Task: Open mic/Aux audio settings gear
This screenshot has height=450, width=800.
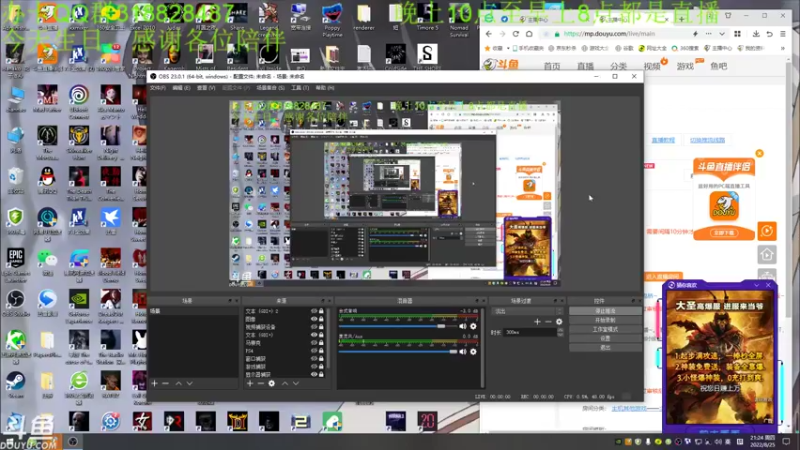Action: pos(473,352)
